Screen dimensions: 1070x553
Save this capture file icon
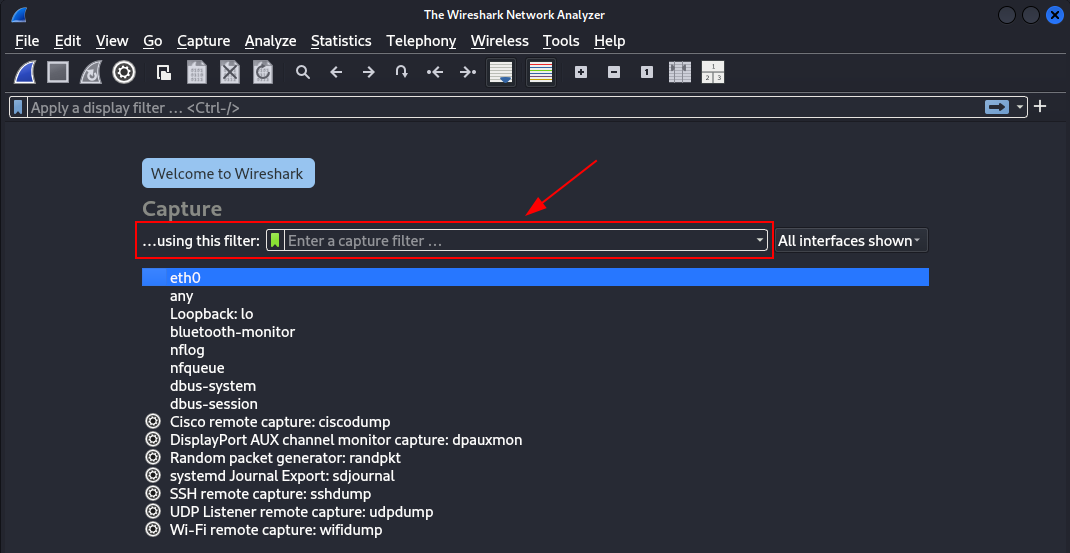[x=197, y=72]
